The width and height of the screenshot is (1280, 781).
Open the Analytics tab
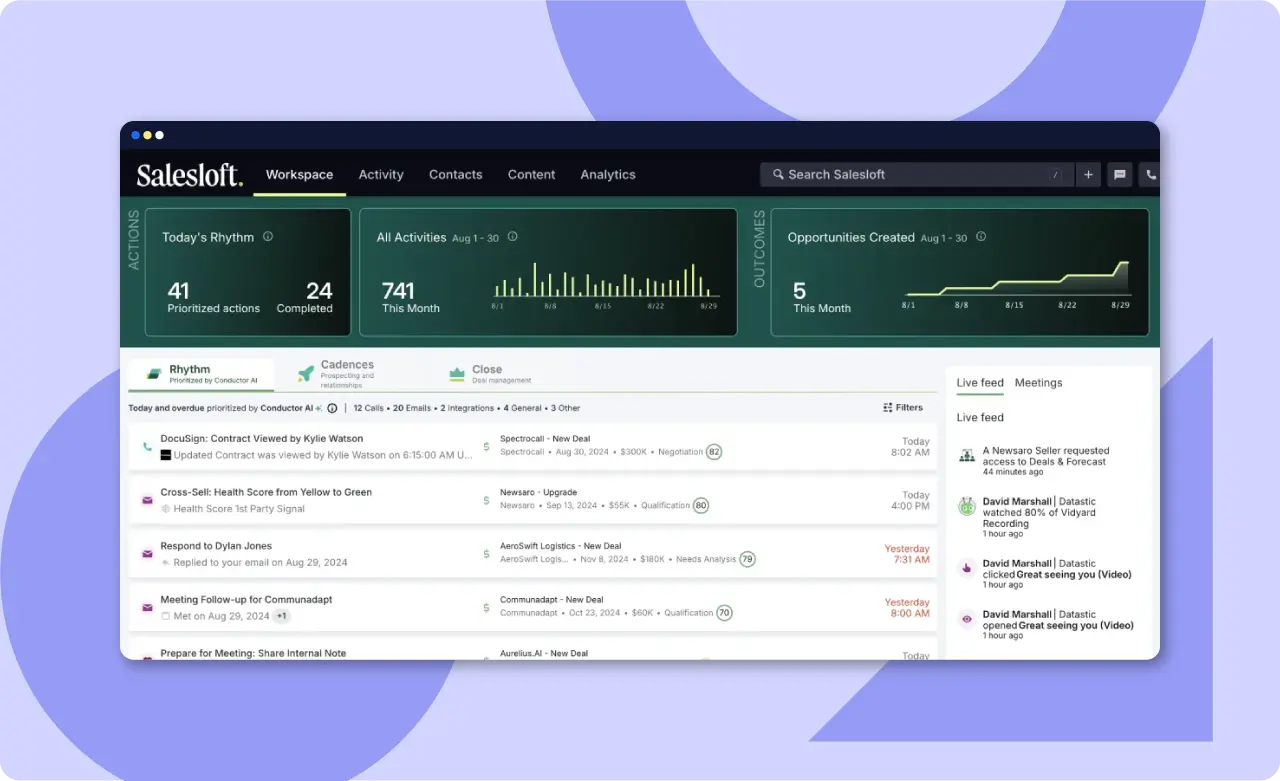tap(608, 174)
